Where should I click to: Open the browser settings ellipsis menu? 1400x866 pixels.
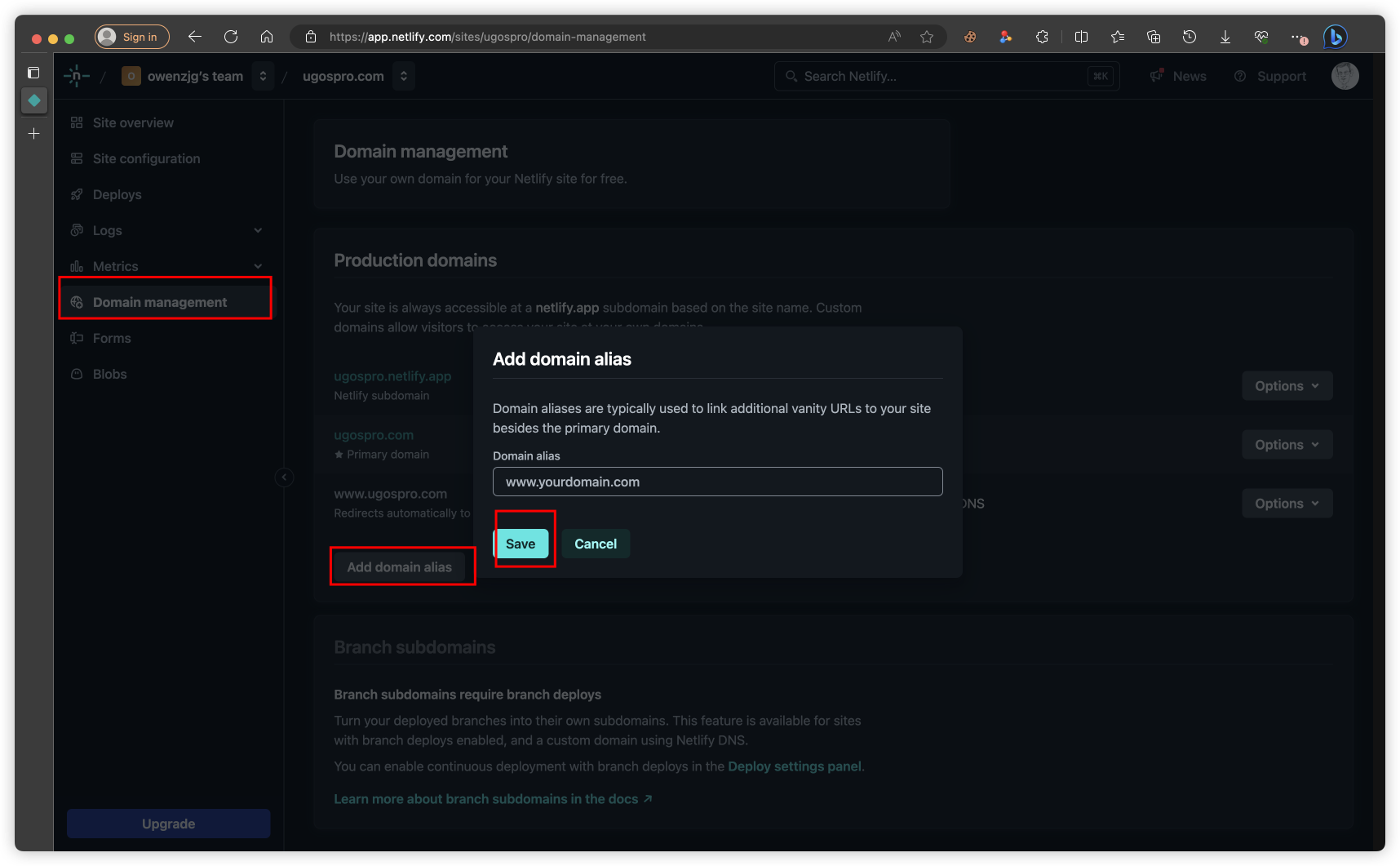(1298, 37)
